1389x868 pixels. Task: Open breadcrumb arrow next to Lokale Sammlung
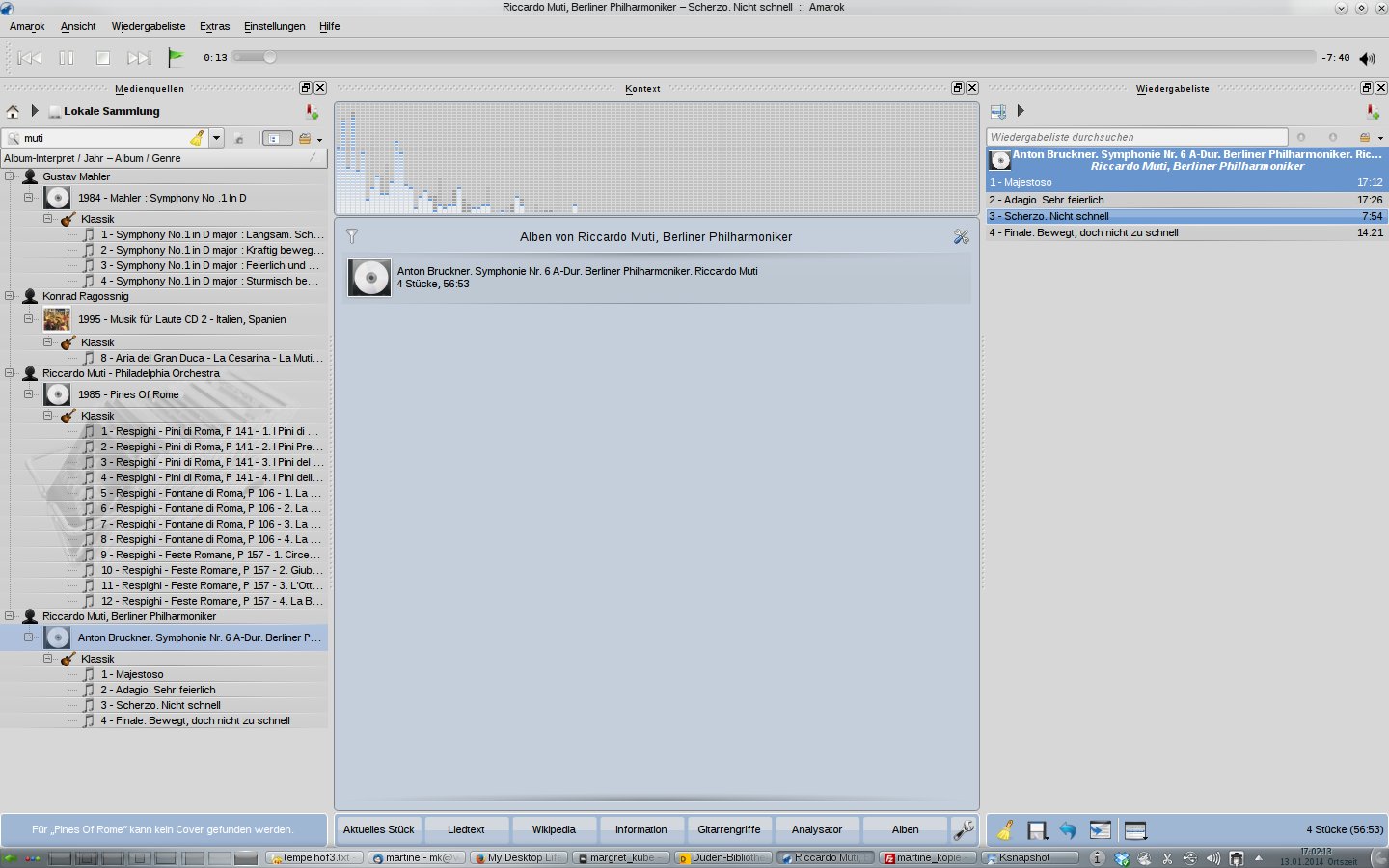pos(35,111)
